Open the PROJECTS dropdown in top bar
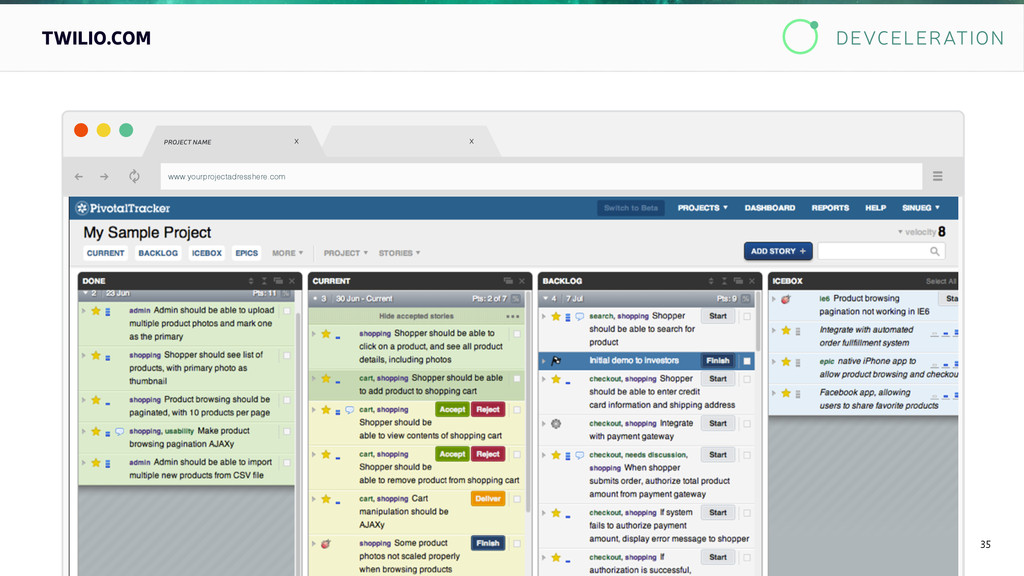This screenshot has height=576, width=1024. click(702, 208)
